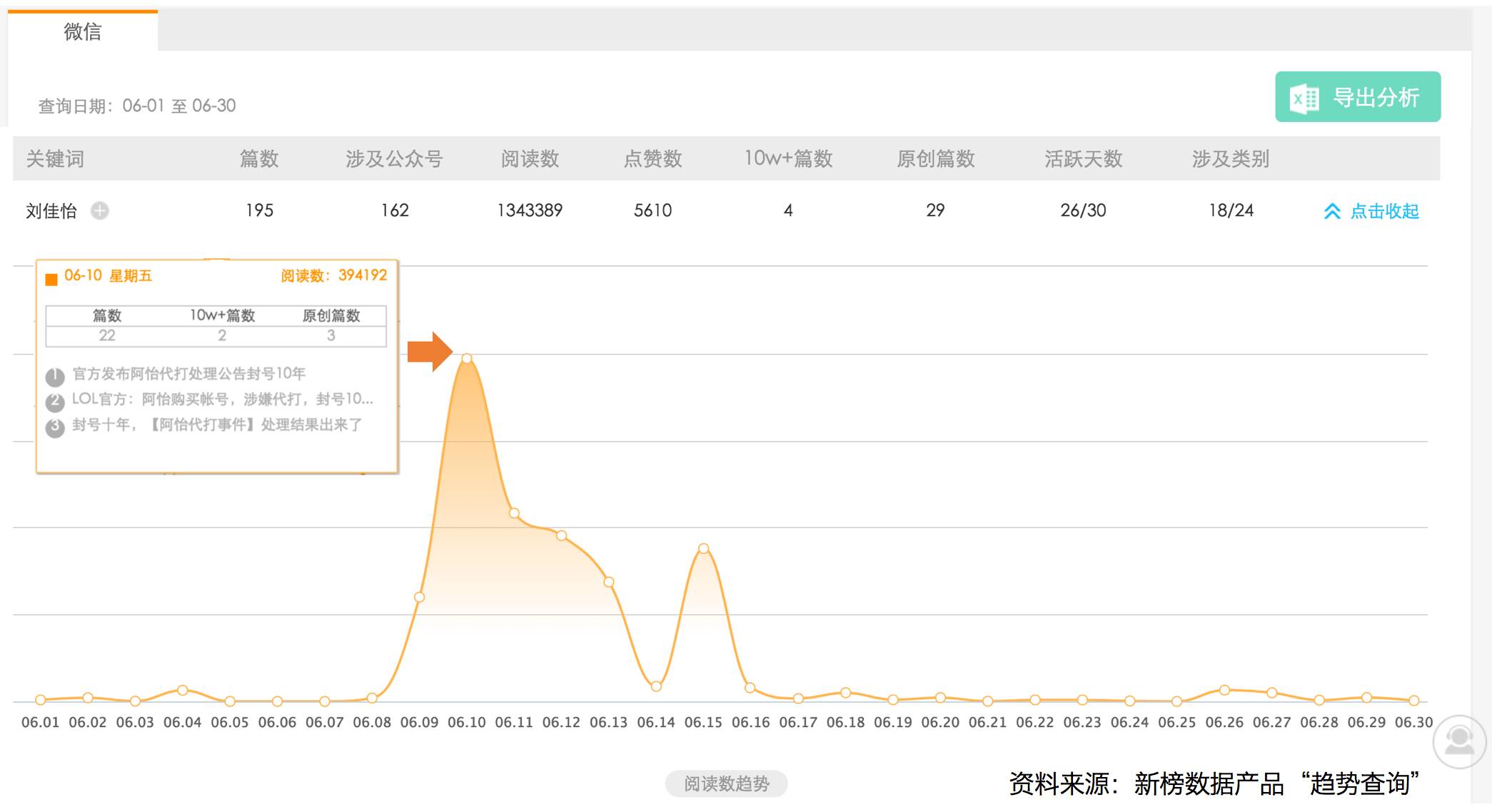Click the 06.27 data point on chart
The height and width of the screenshot is (812, 1492).
(1271, 692)
